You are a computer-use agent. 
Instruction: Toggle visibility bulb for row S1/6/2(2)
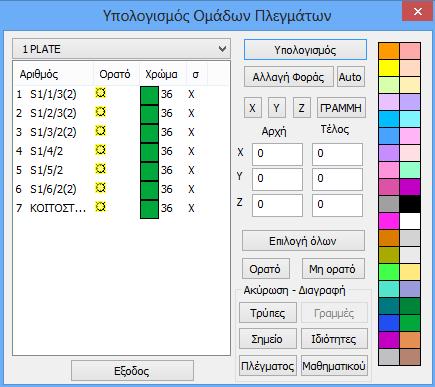100,188
